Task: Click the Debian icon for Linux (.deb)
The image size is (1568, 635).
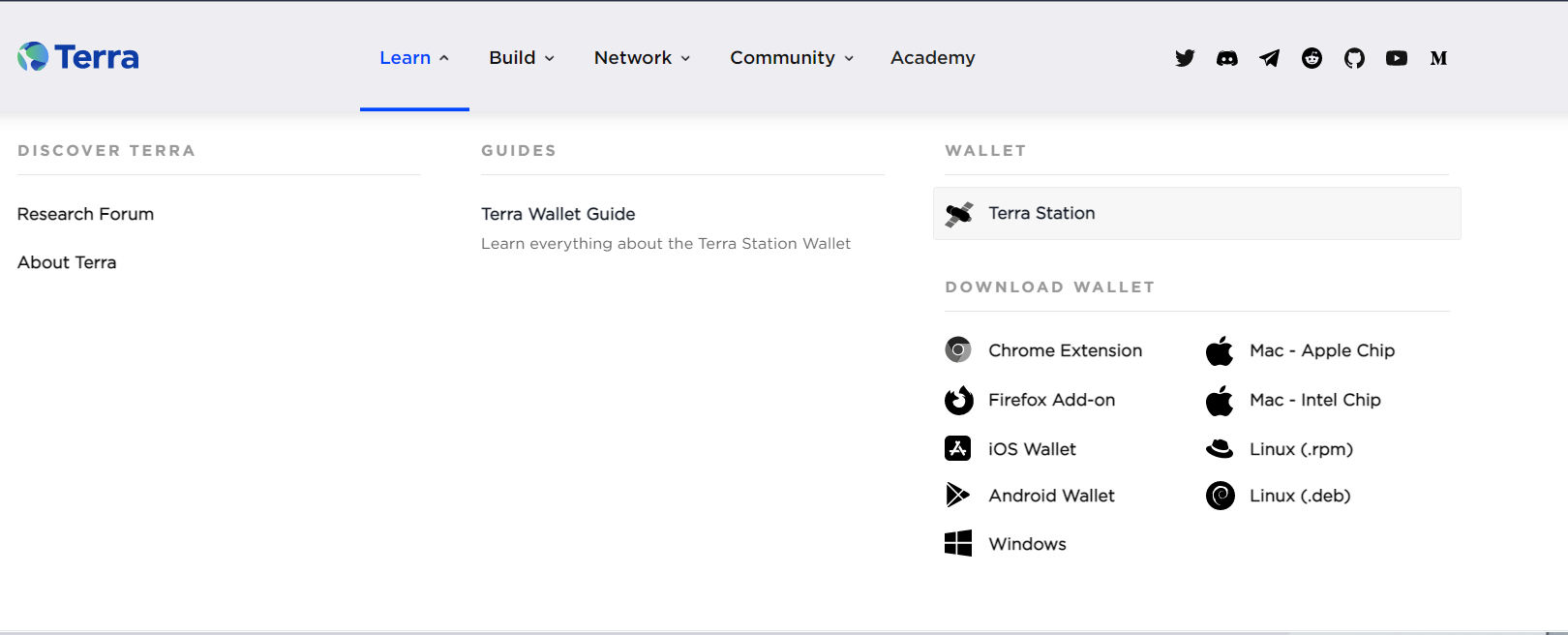Action: point(1221,496)
